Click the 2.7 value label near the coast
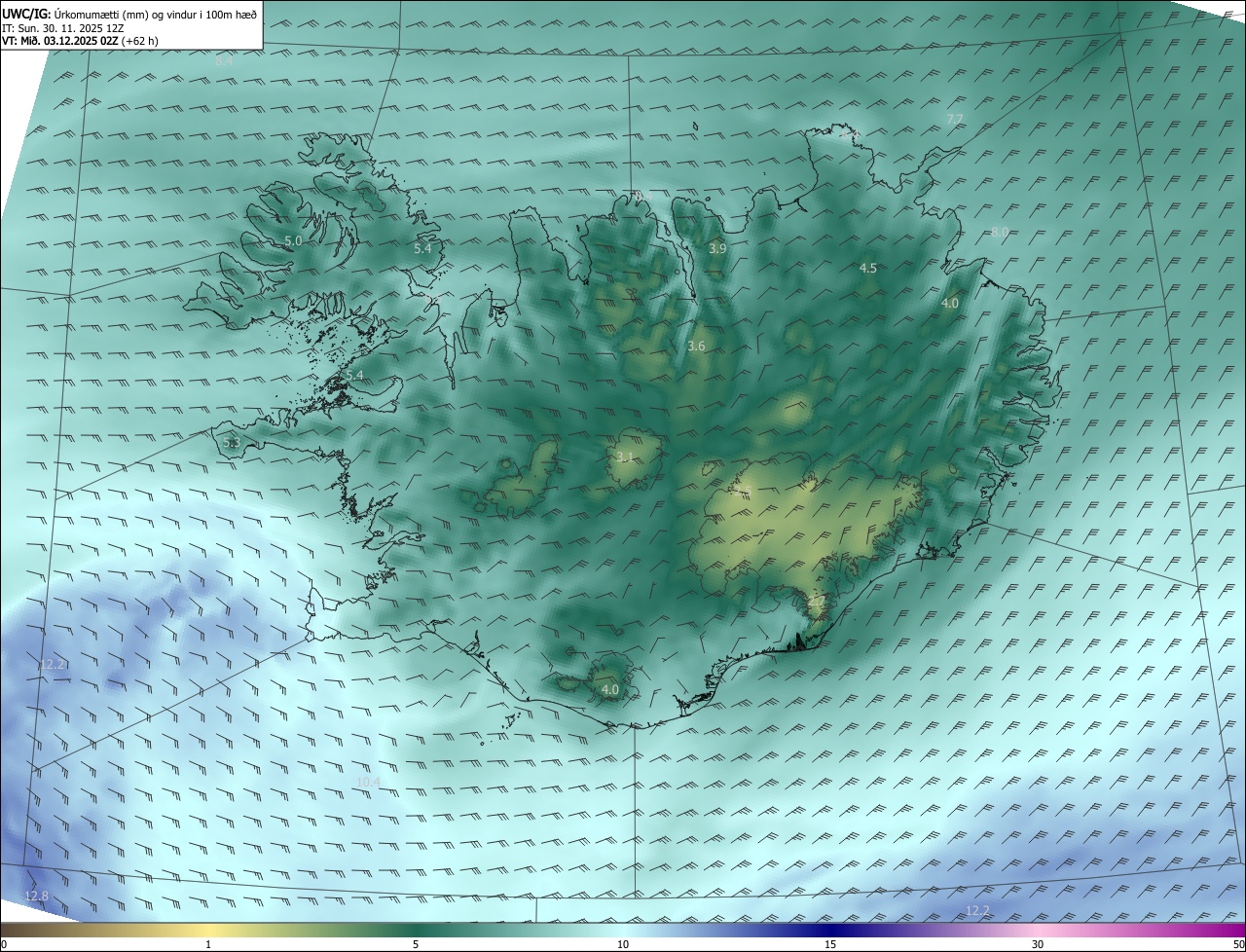Image resolution: width=1246 pixels, height=952 pixels. (816, 604)
